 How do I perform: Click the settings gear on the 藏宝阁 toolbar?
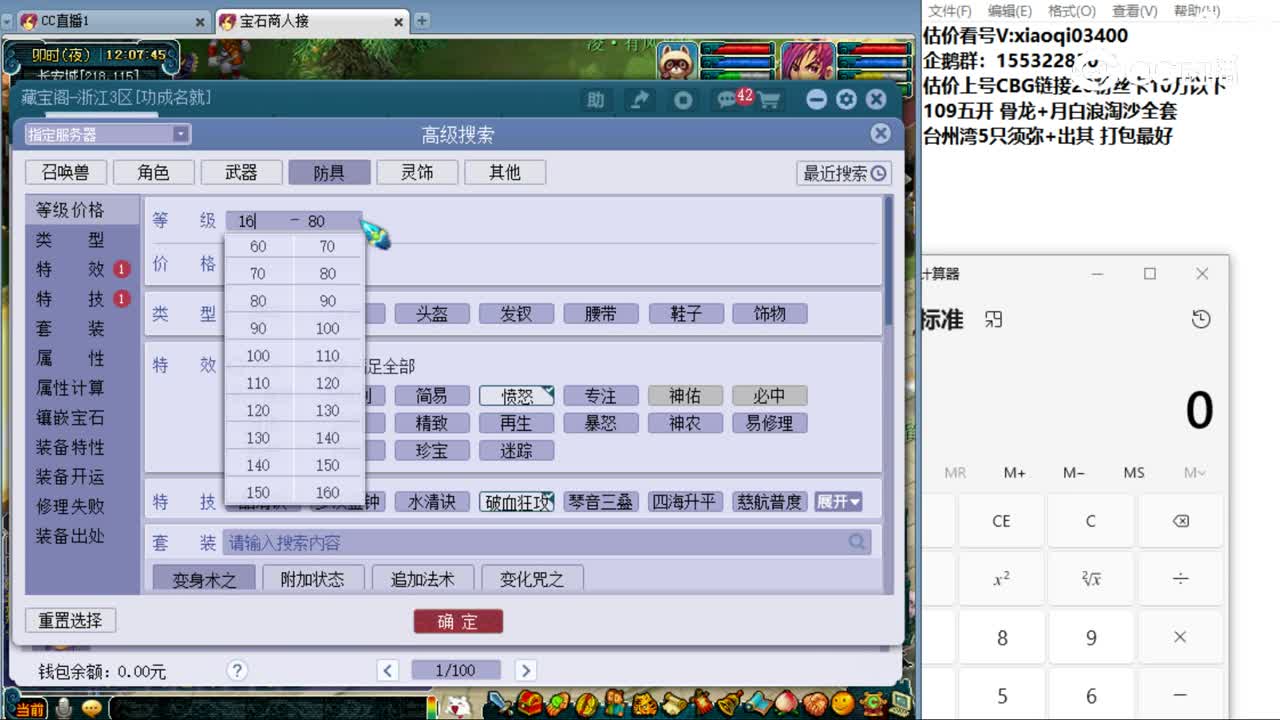[x=847, y=99]
